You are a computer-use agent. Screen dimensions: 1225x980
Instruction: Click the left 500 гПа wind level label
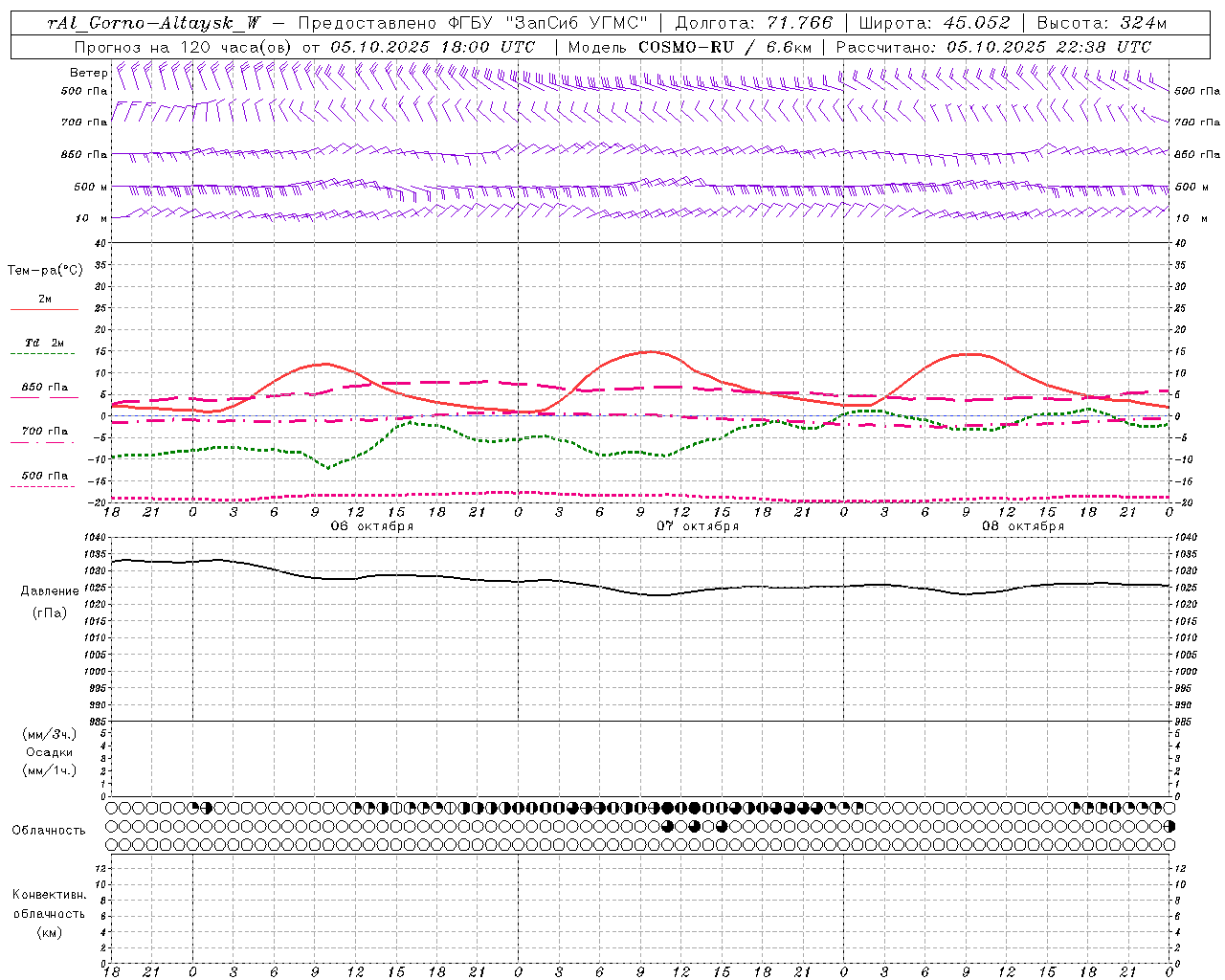[x=84, y=91]
